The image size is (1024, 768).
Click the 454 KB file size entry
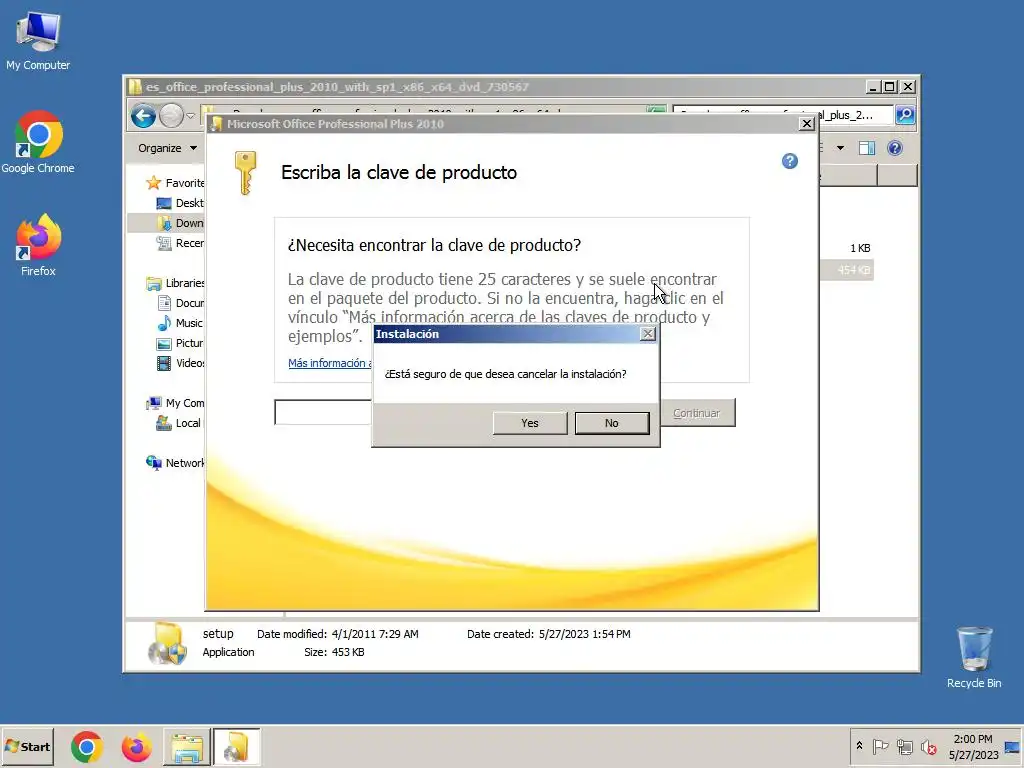(855, 270)
